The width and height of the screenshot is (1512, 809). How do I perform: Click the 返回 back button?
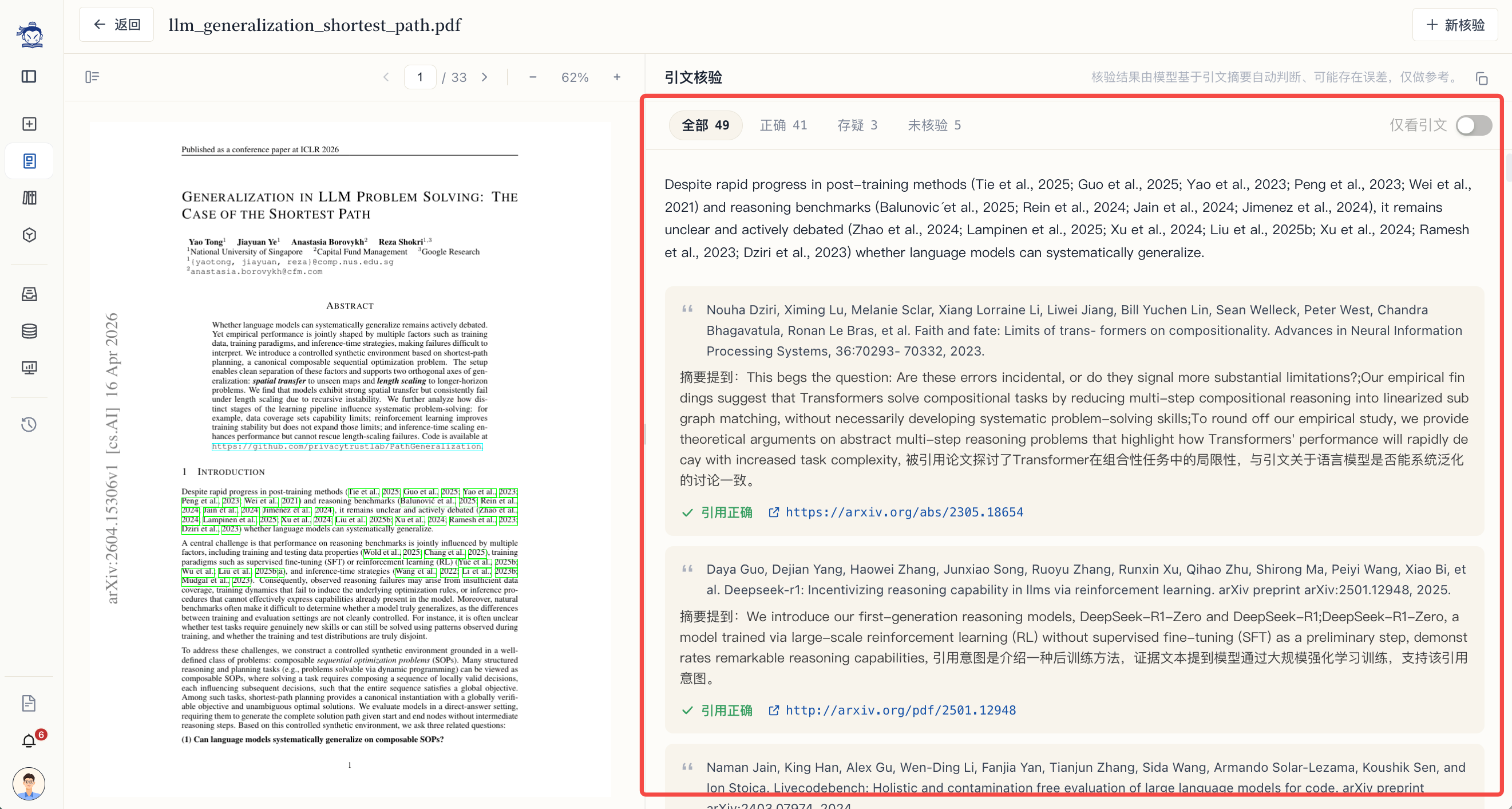(117, 25)
